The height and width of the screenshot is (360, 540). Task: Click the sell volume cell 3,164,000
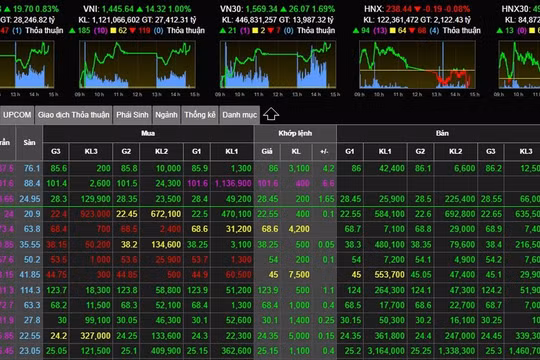pyautogui.click(x=386, y=351)
